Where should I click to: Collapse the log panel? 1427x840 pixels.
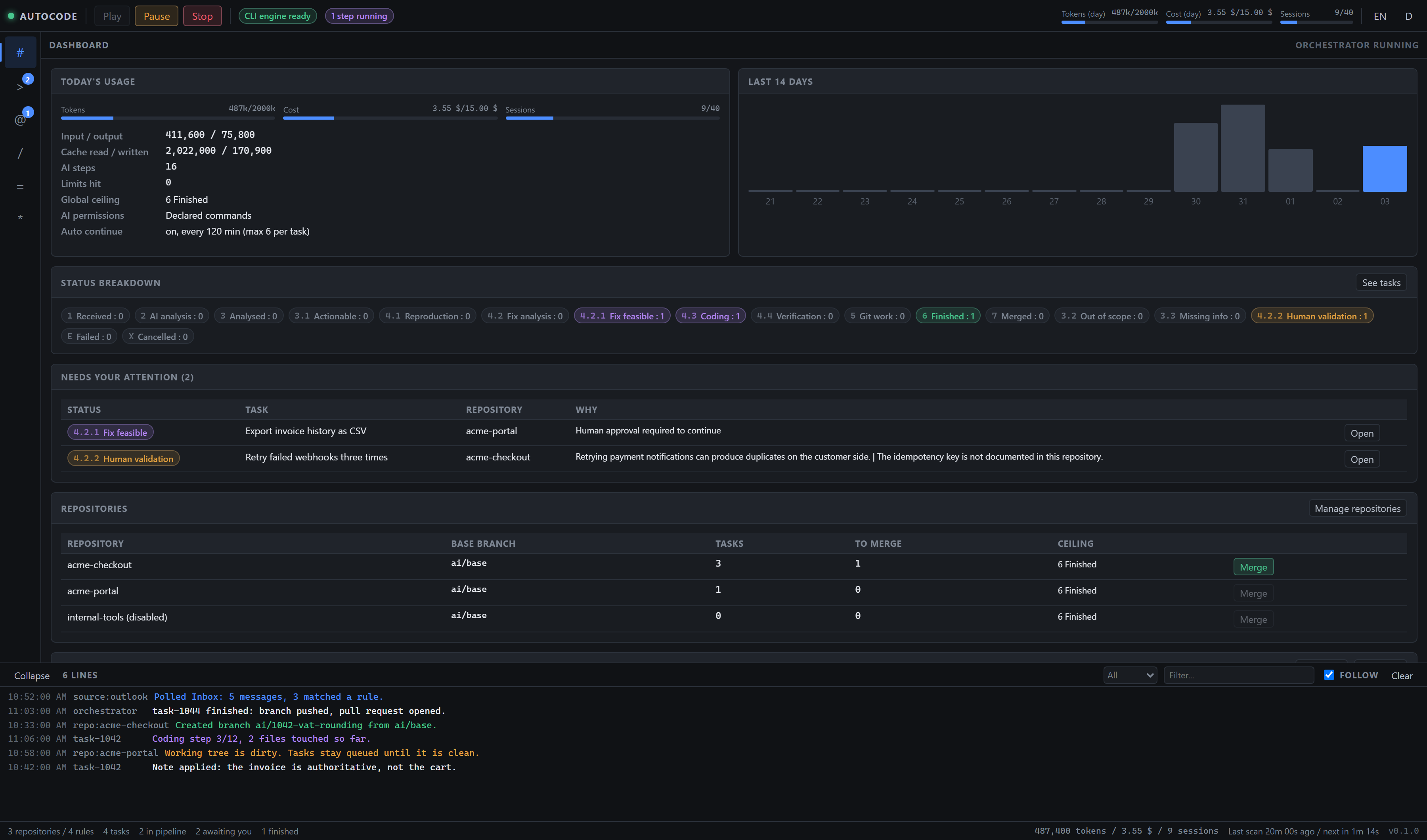click(32, 675)
